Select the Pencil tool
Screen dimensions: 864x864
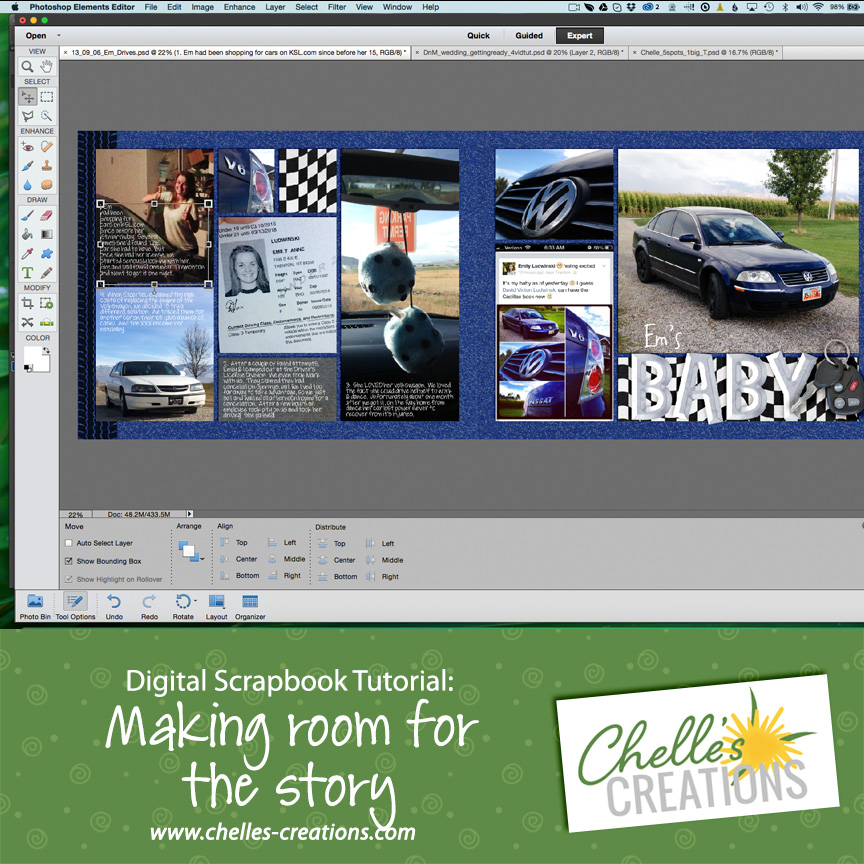tap(47, 273)
